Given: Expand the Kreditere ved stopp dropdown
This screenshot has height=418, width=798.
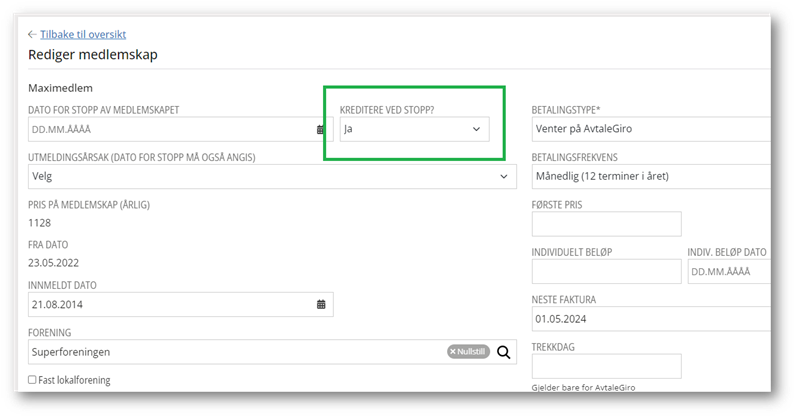Looking at the screenshot, I should point(476,129).
